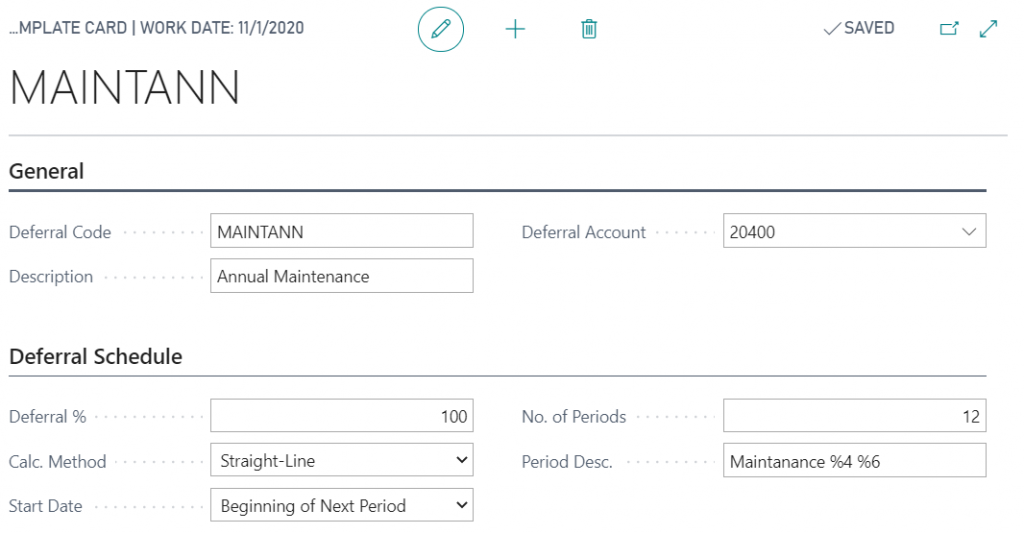Select the Description field with Annual Maintenance
Viewport: 1024px width, 534px height.
(x=341, y=277)
